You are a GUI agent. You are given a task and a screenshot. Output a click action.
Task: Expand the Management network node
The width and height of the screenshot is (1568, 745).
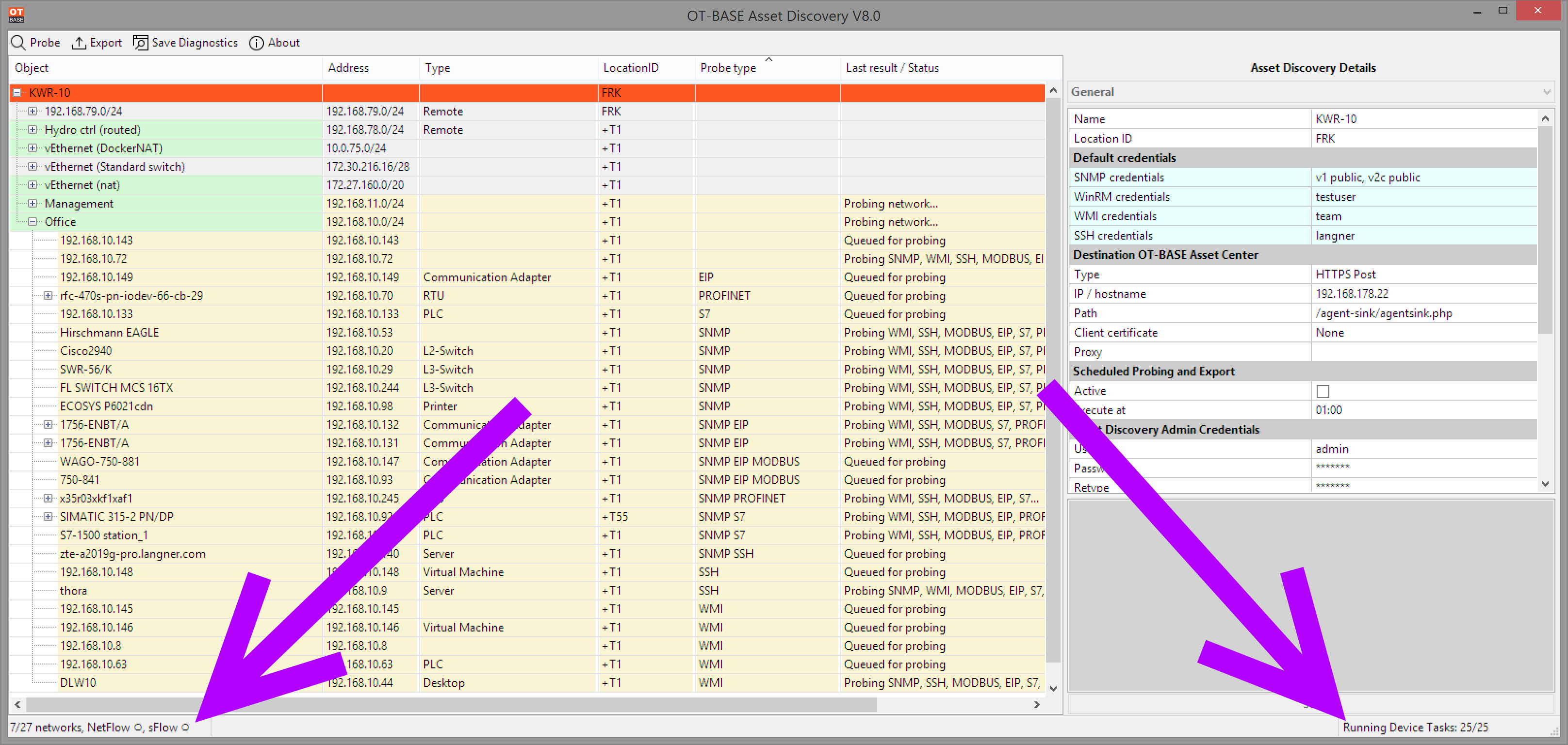coord(33,203)
